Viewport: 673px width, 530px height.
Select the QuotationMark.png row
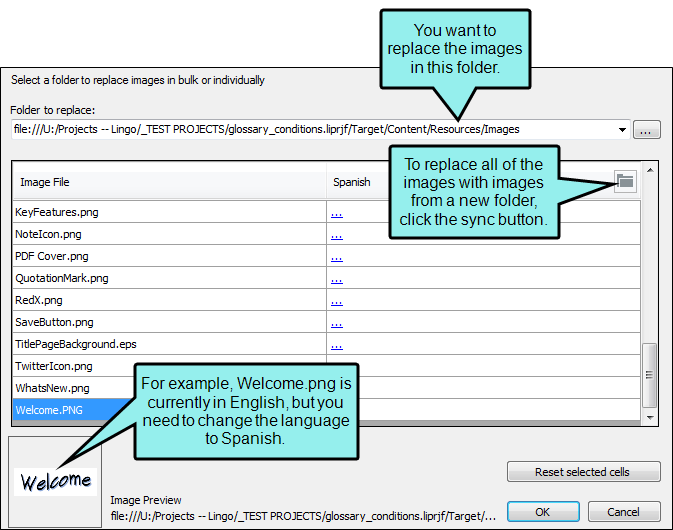coord(326,278)
